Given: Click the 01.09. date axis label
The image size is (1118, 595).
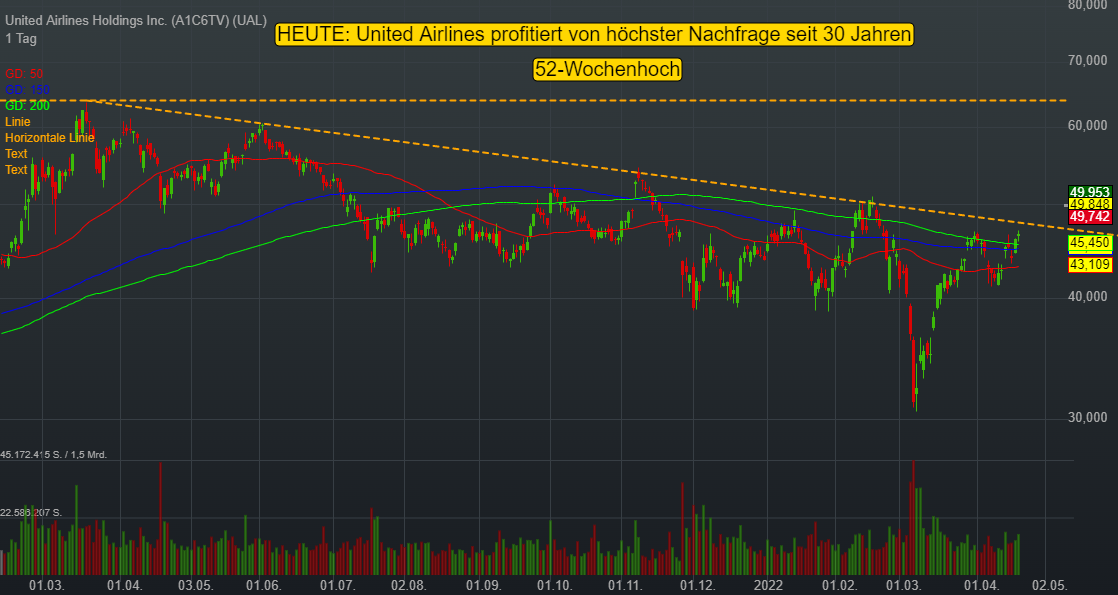Looking at the screenshot, I should (483, 586).
